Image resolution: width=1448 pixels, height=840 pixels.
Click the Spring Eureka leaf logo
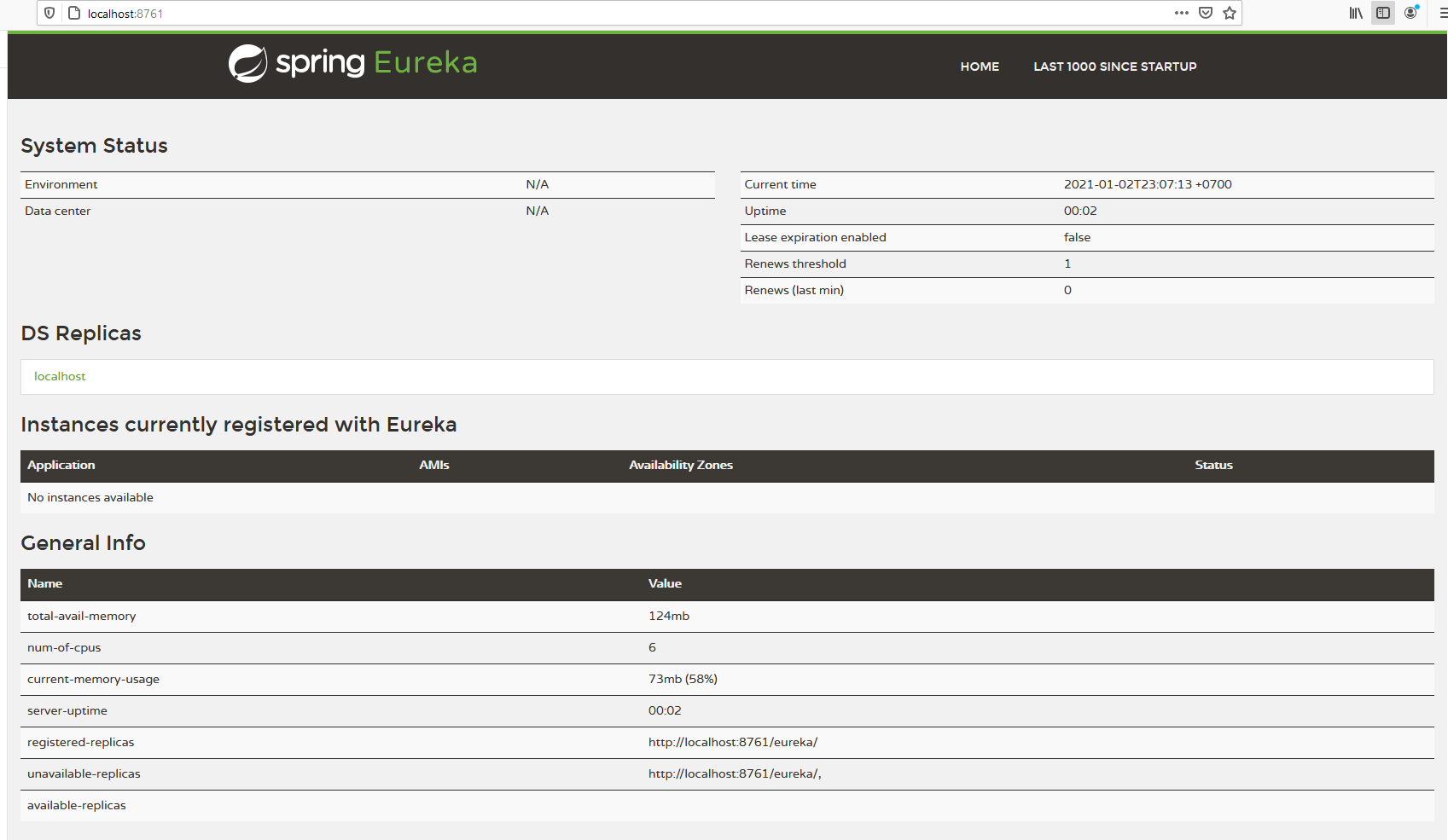247,64
